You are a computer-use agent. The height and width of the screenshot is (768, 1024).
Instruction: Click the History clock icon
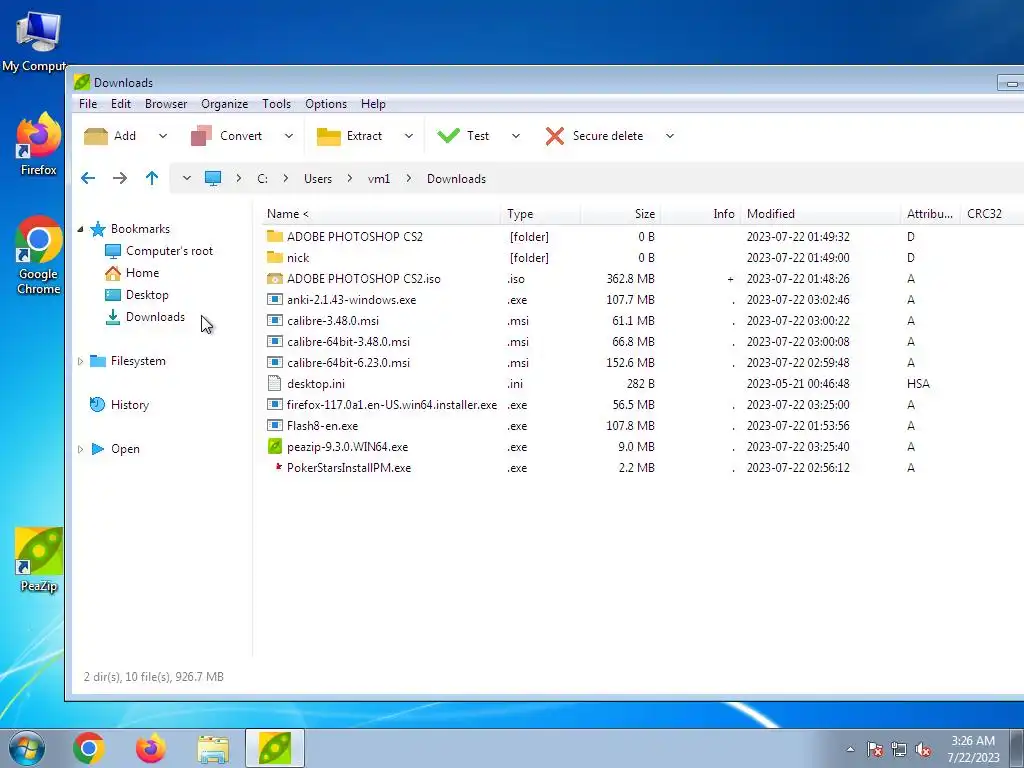point(97,405)
